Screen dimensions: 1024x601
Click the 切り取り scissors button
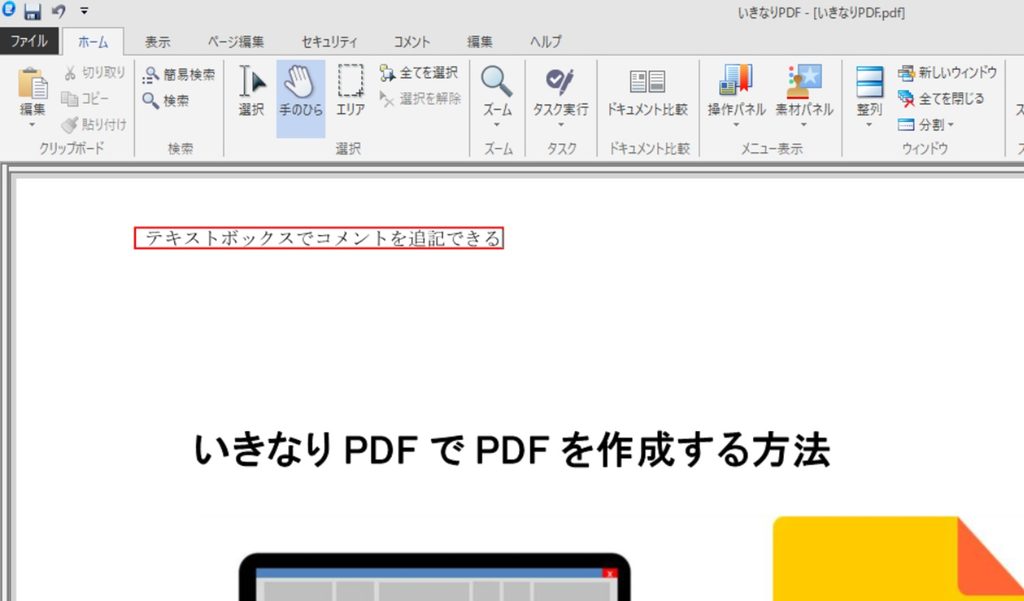tap(95, 73)
